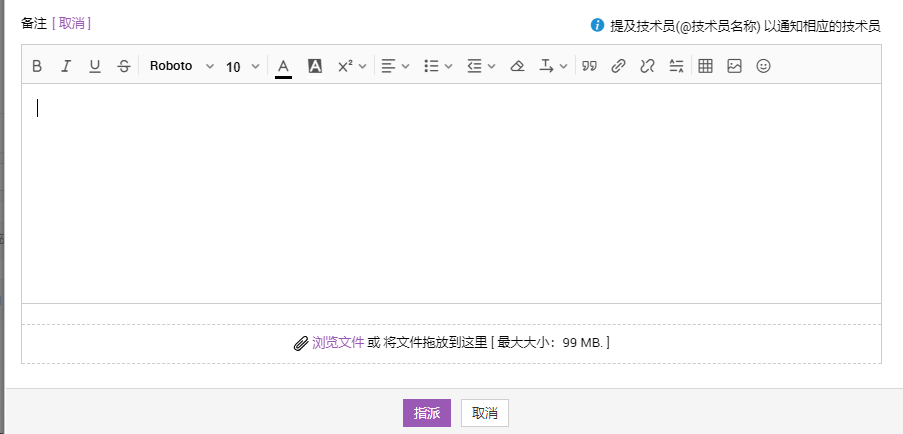This screenshot has width=903, height=434.
Task: Click the 浏览文件 browse files link
Action: 338,342
